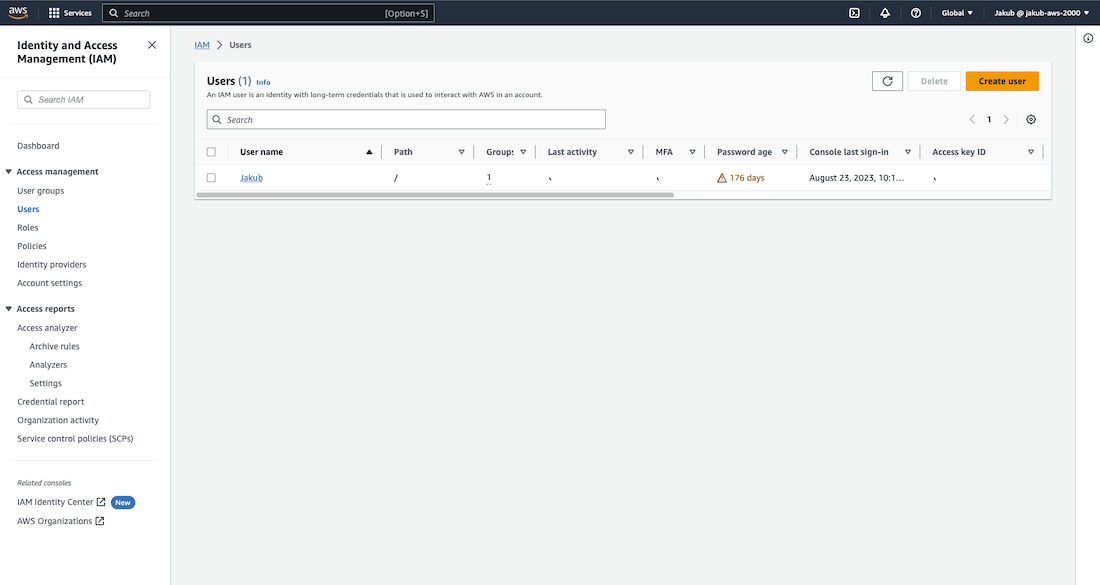Check the box for user Jakub
Viewport: 1100px width, 585px height.
(x=211, y=178)
